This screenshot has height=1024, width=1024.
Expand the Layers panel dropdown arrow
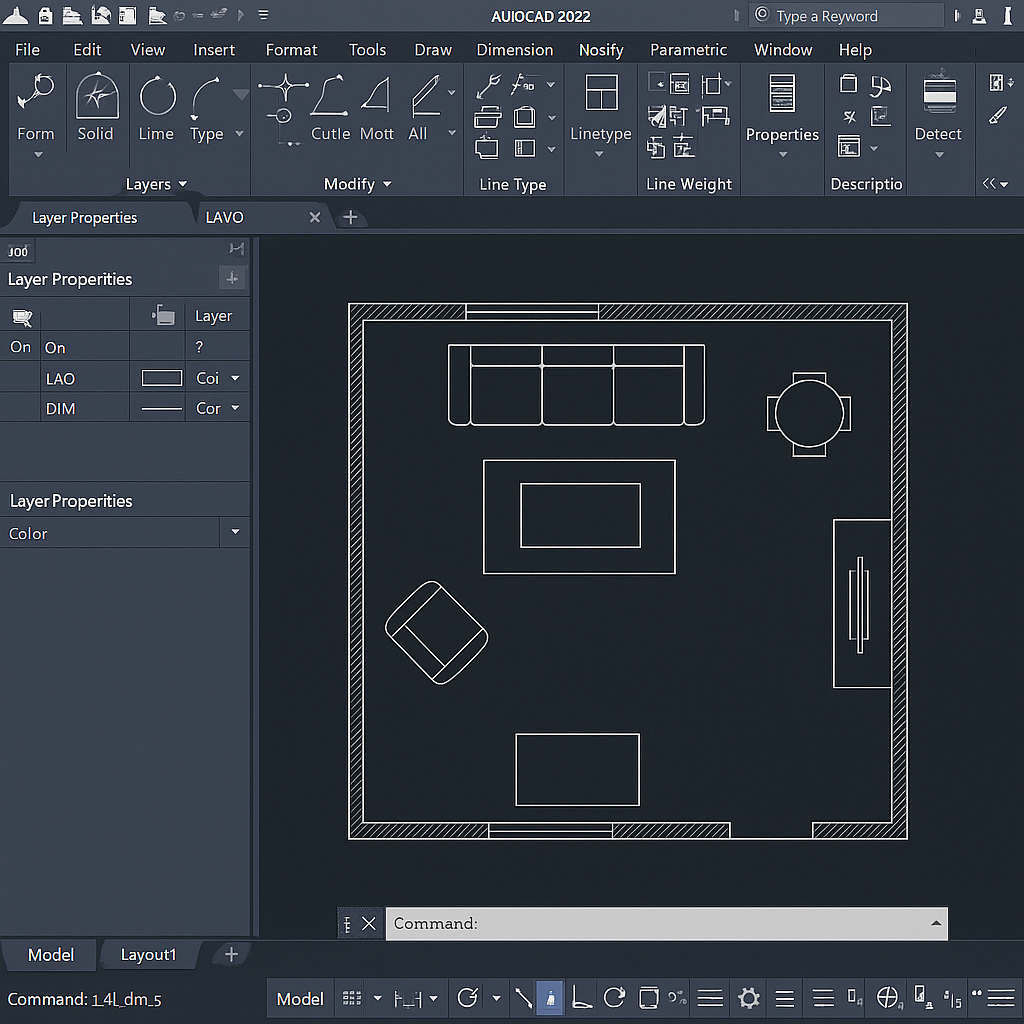coord(182,184)
